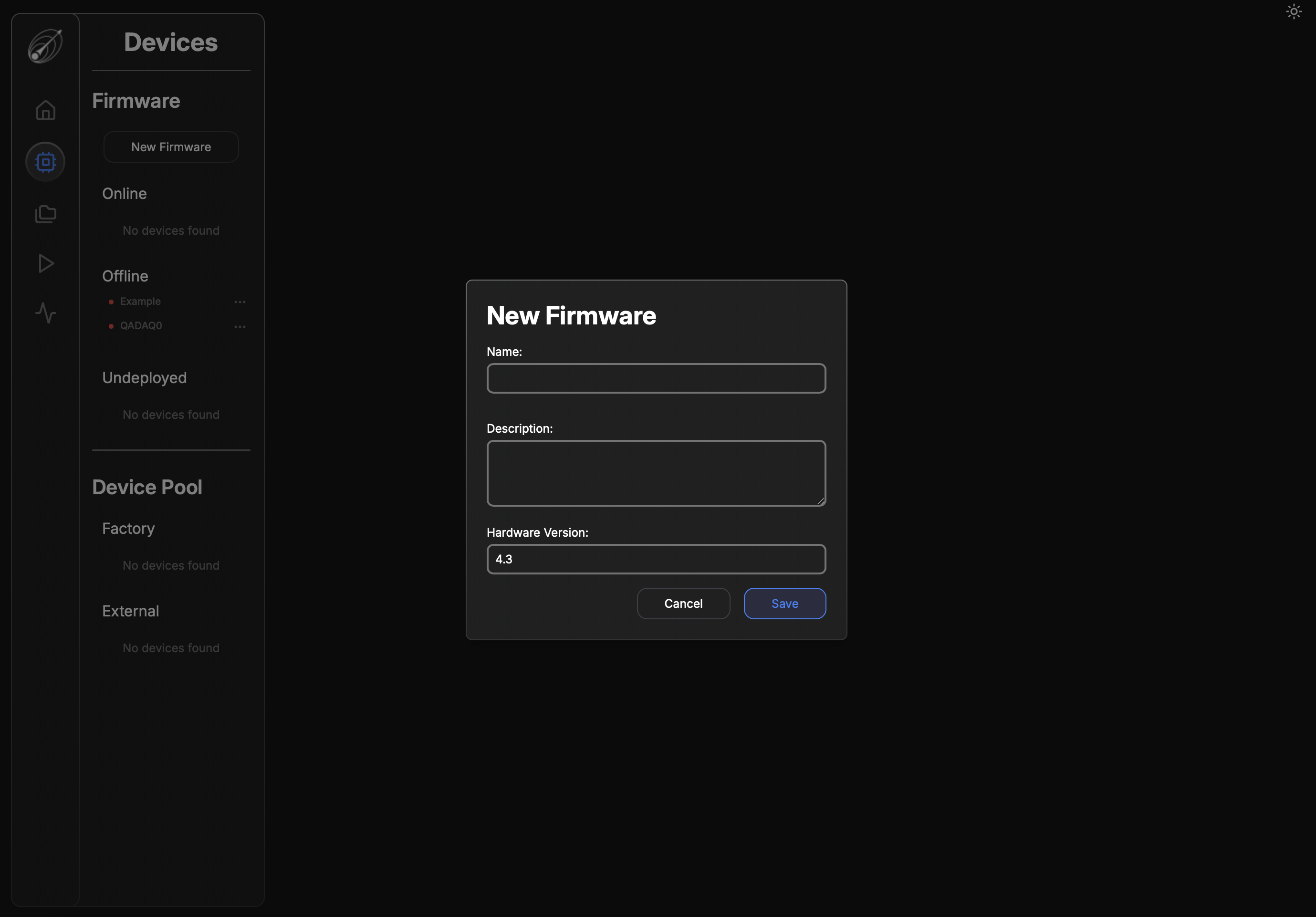Click the play triangle sidebar icon
This screenshot has height=917, width=1316.
point(45,264)
